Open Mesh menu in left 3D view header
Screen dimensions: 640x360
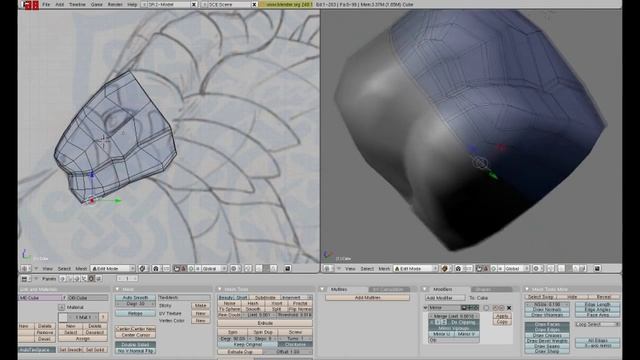pyautogui.click(x=81, y=269)
